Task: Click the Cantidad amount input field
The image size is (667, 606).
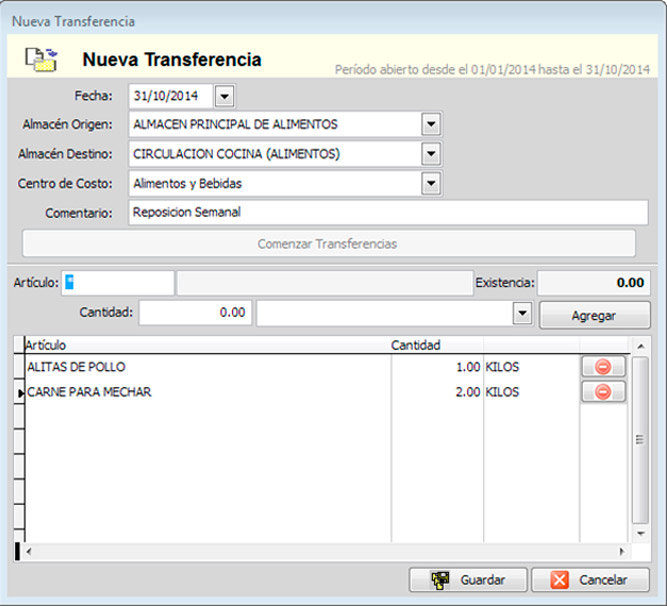Action: click(x=195, y=313)
